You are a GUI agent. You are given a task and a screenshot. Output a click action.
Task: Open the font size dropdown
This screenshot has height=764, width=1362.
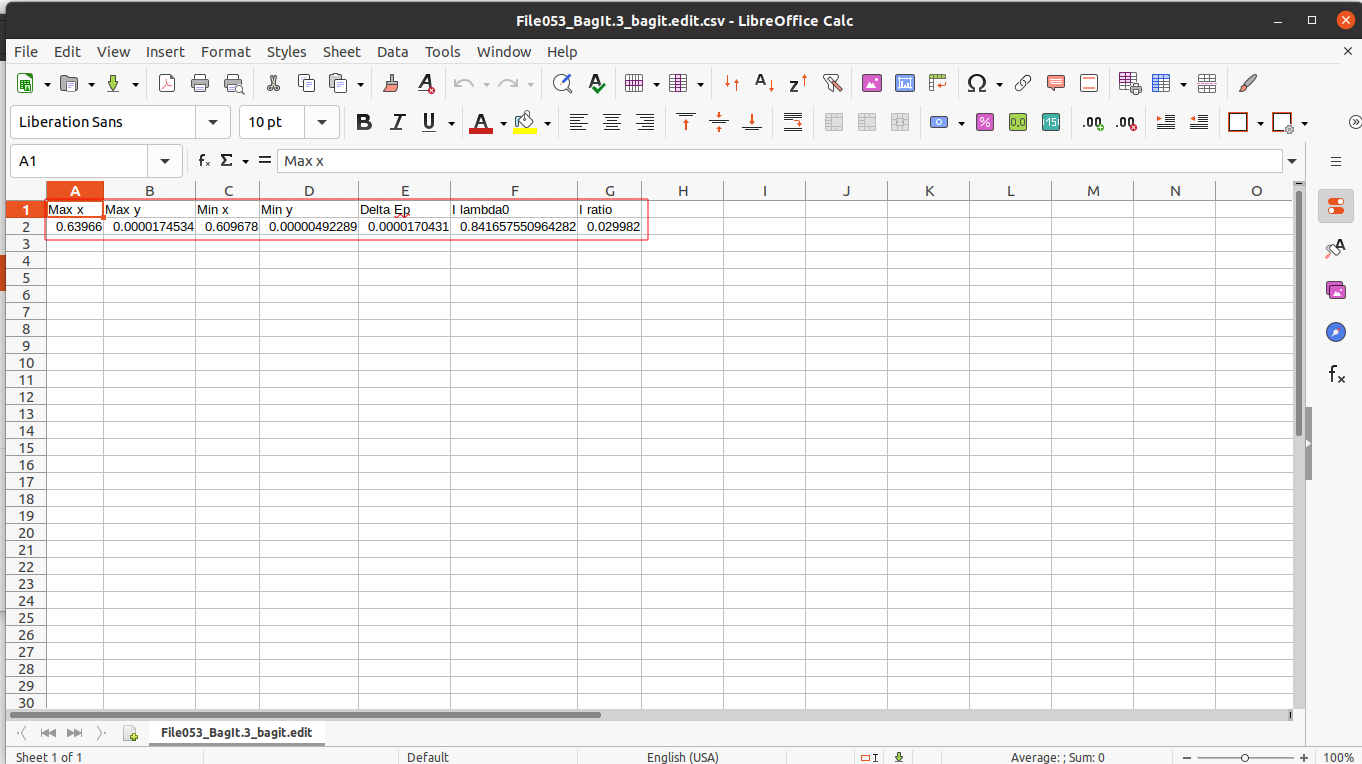pos(321,122)
